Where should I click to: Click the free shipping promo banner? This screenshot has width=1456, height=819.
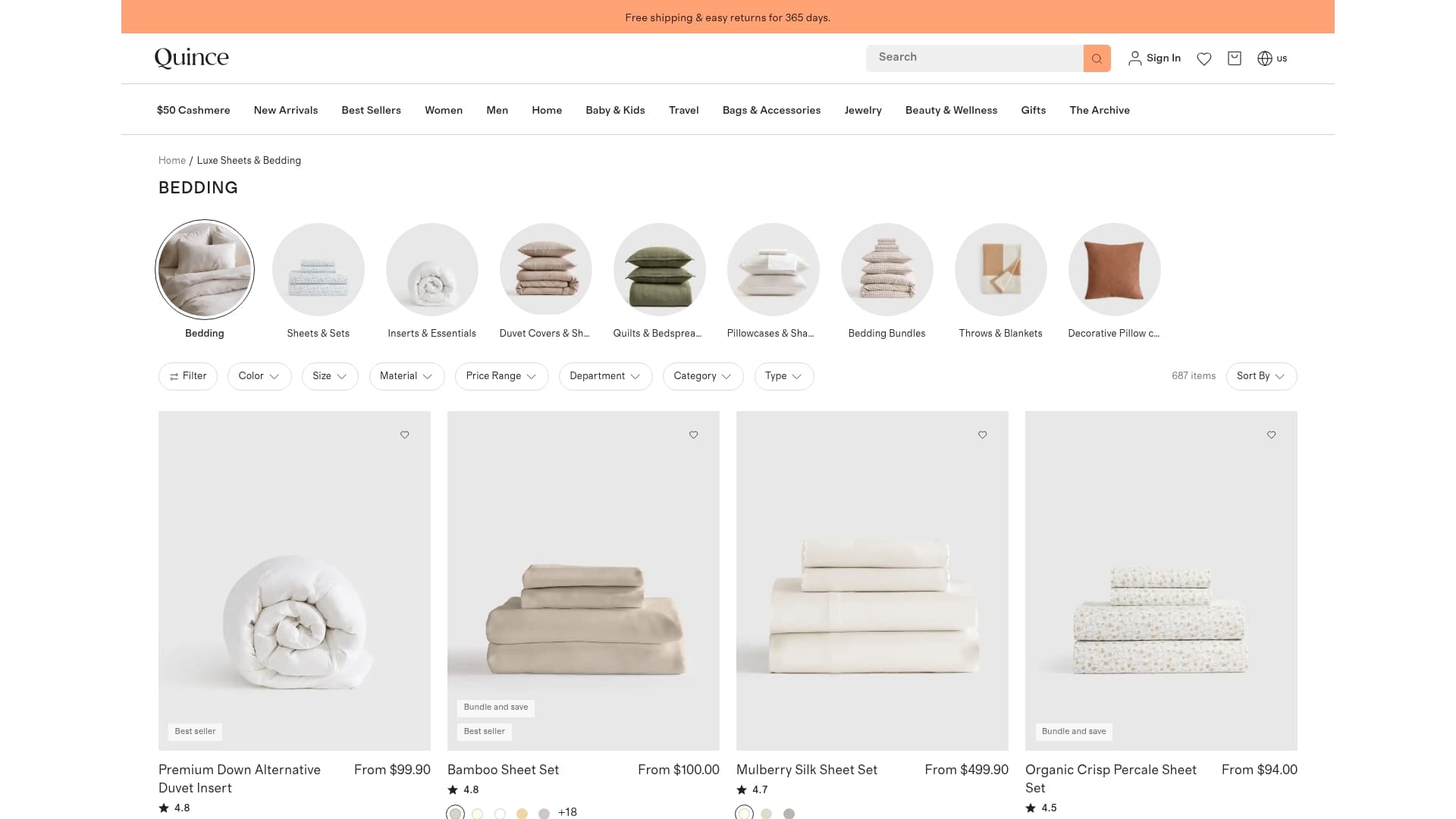[x=728, y=17]
